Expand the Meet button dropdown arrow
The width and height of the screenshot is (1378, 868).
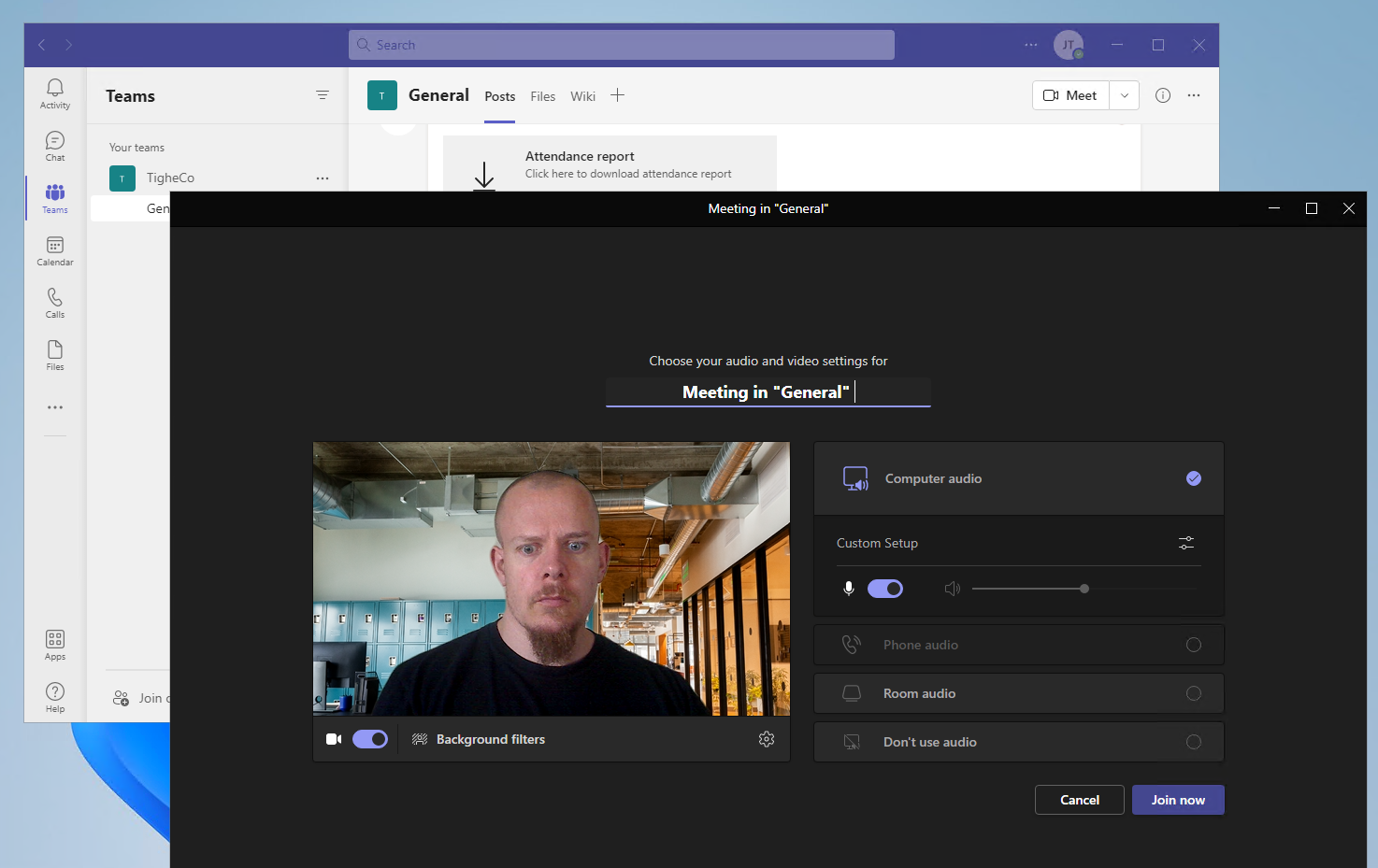coord(1125,95)
